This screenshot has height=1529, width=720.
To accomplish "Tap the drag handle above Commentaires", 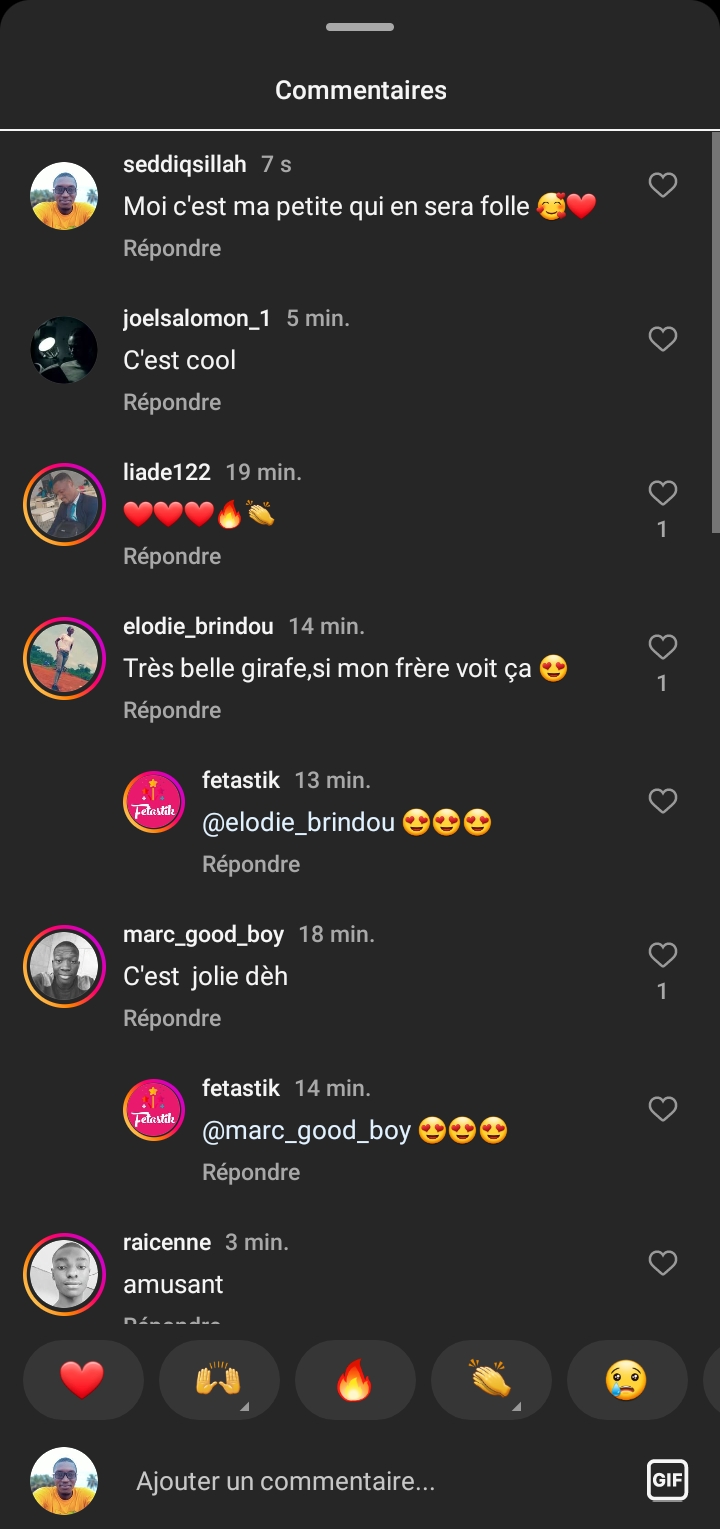I will [x=360, y=27].
